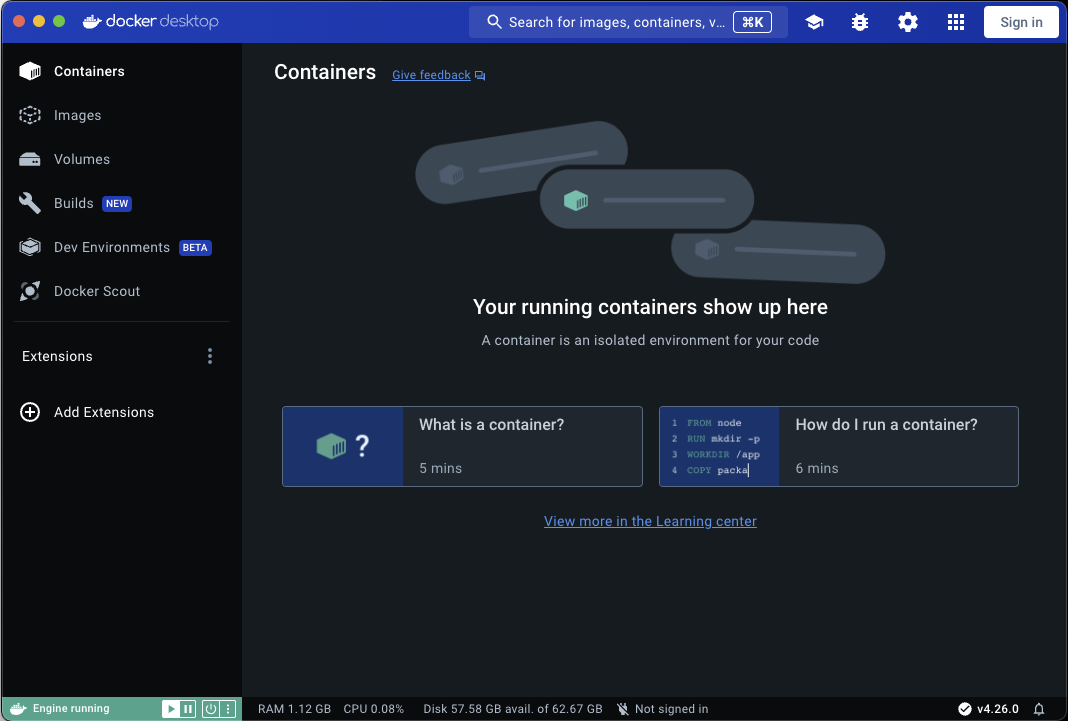Open the Docker apps grid icon
1068x721 pixels.
tap(956, 22)
